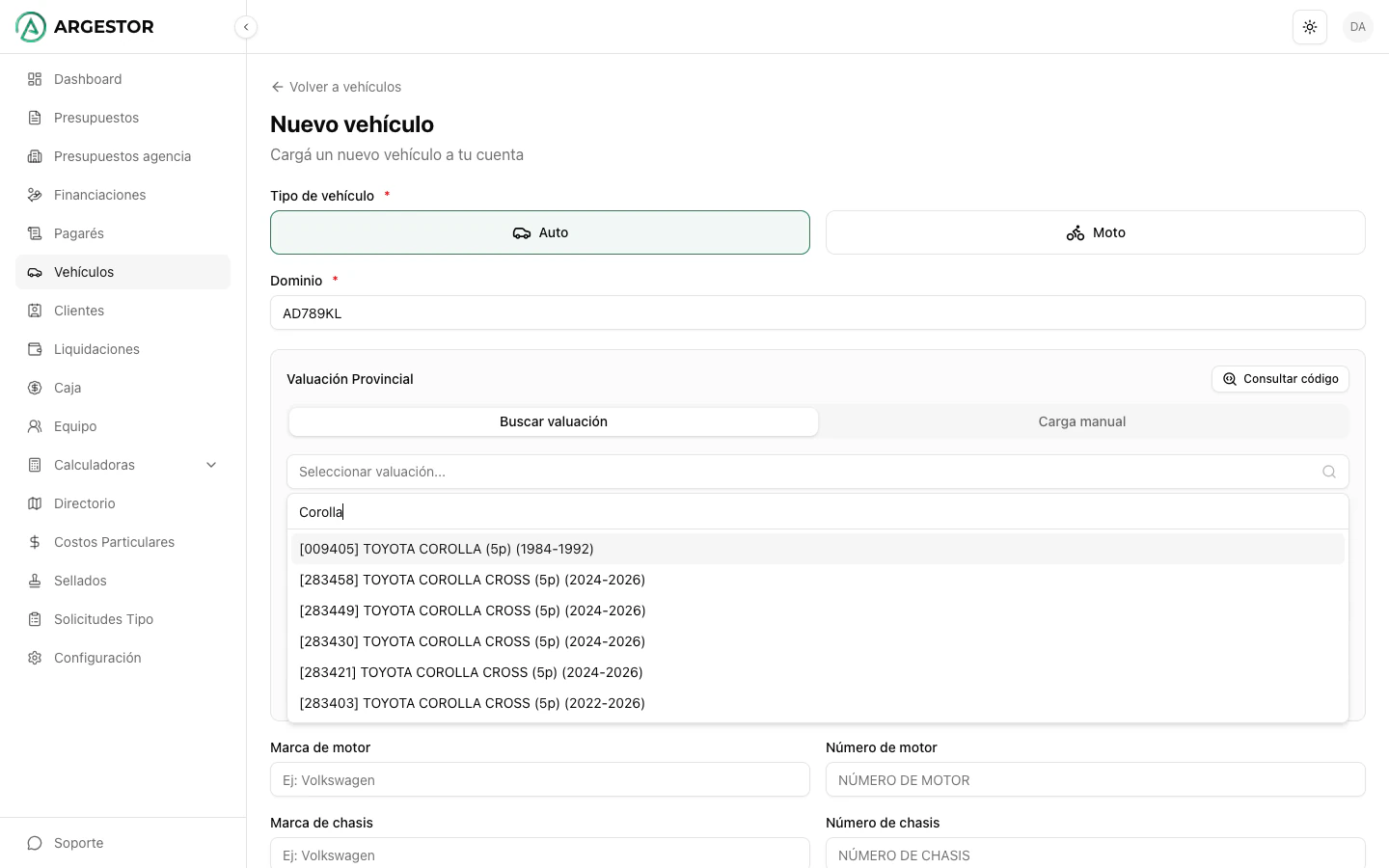1389x868 pixels.
Task: Focus the Número de motor field
Action: click(1096, 779)
